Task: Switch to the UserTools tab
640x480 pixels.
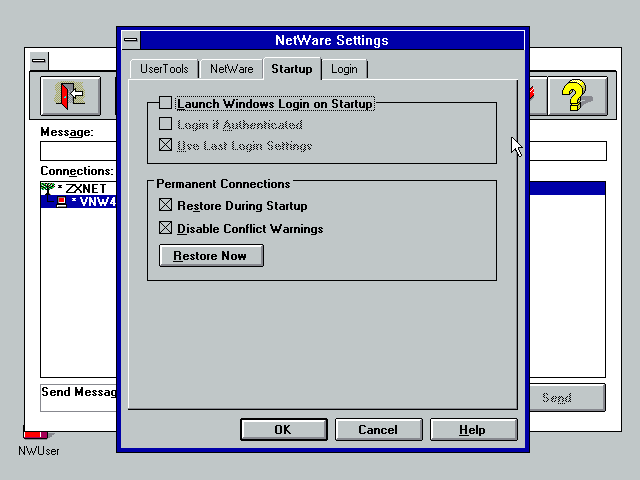Action: [164, 69]
